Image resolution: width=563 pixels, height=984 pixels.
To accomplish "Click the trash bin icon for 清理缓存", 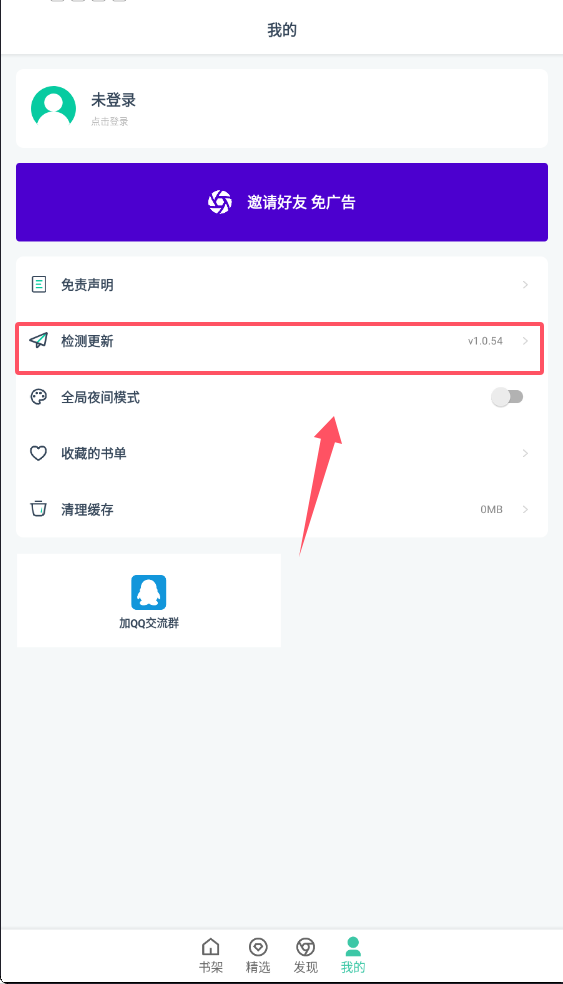I will pyautogui.click(x=38, y=508).
